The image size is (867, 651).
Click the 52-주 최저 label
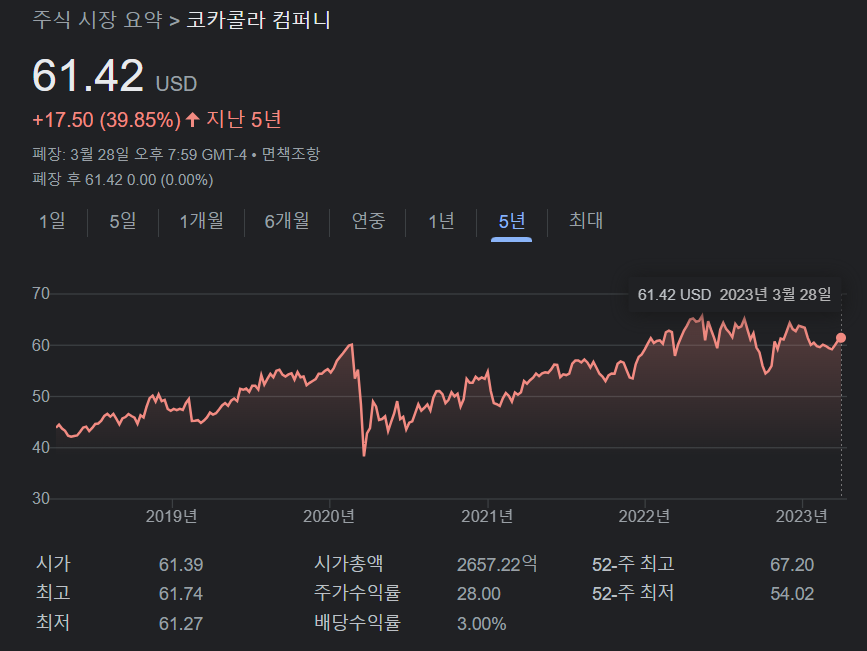[x=633, y=593]
